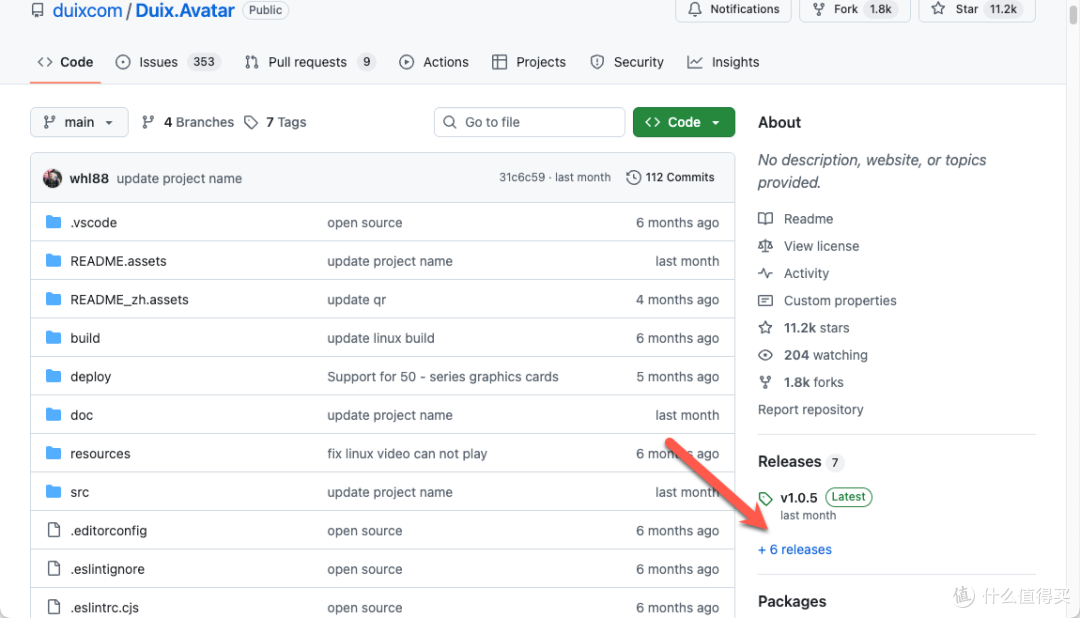Click the pulse icon beside Activity
This screenshot has width=1080, height=618.
(x=765, y=274)
